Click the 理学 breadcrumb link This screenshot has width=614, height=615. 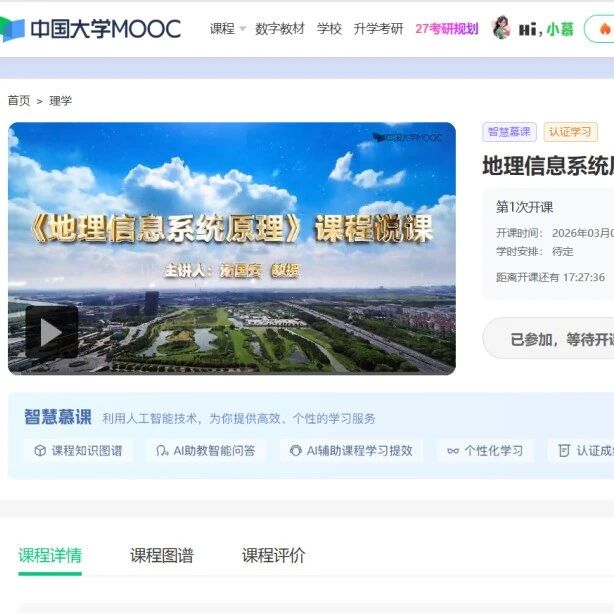point(60,101)
